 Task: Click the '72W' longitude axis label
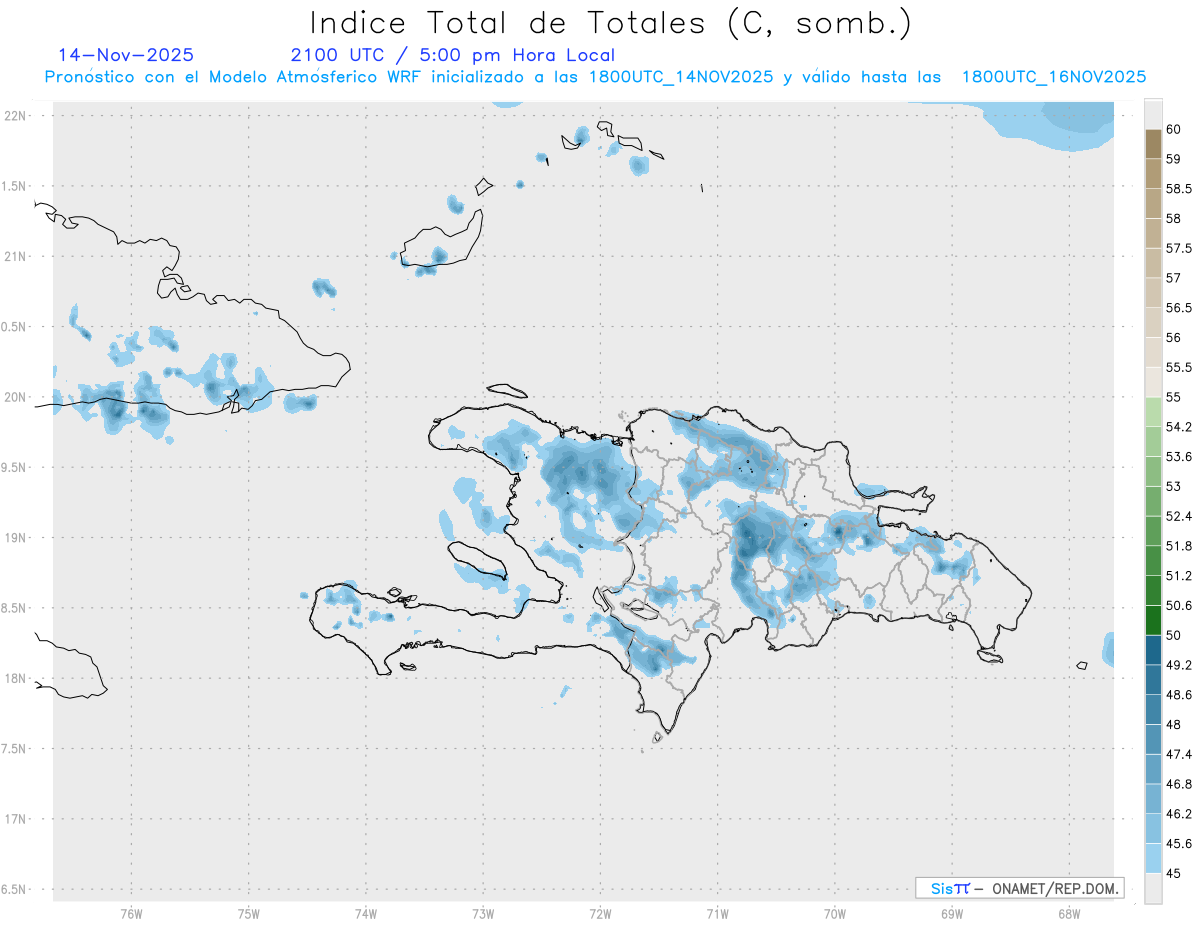pyautogui.click(x=600, y=914)
